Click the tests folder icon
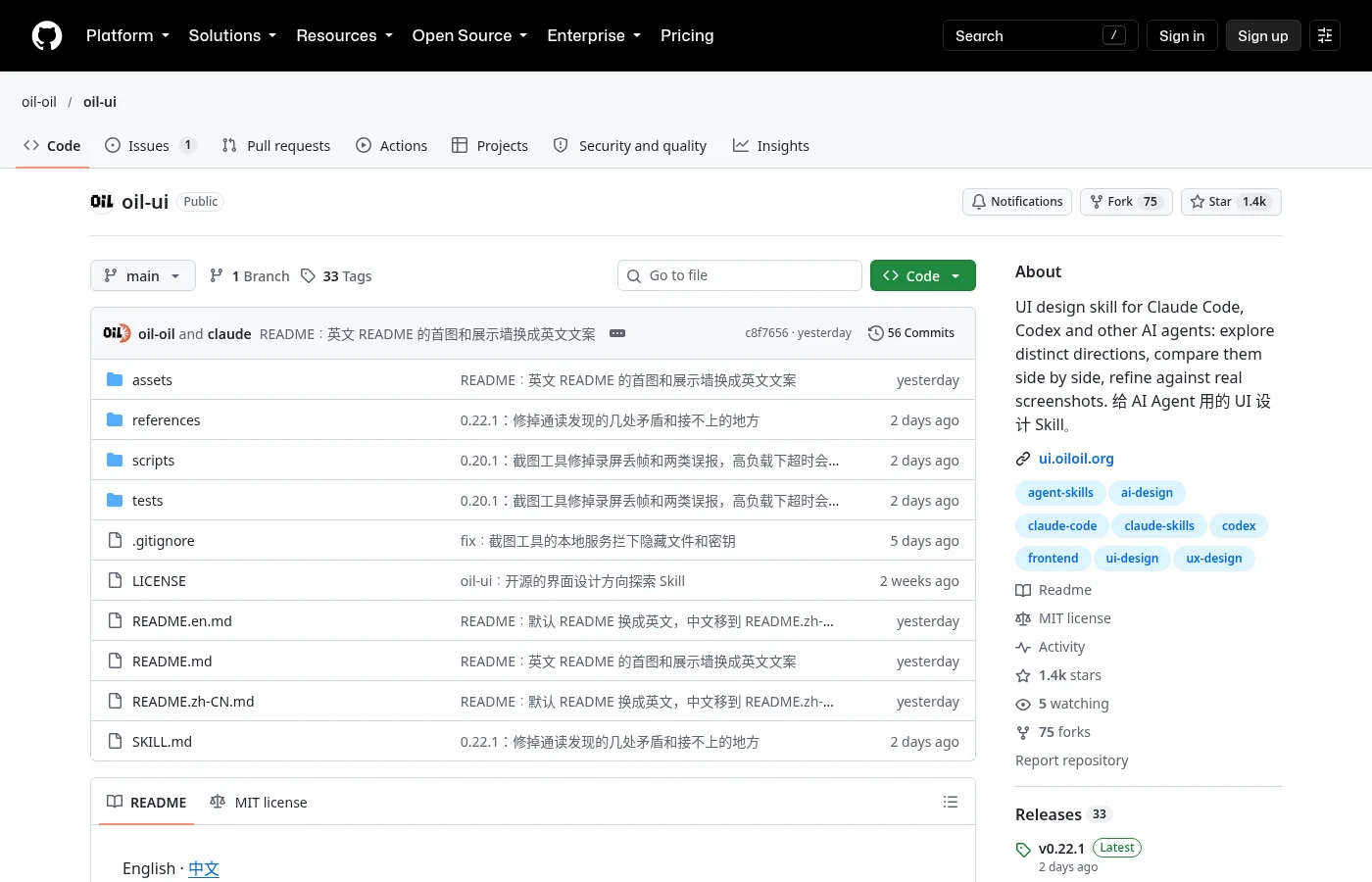Image resolution: width=1372 pixels, height=882 pixels. [115, 500]
